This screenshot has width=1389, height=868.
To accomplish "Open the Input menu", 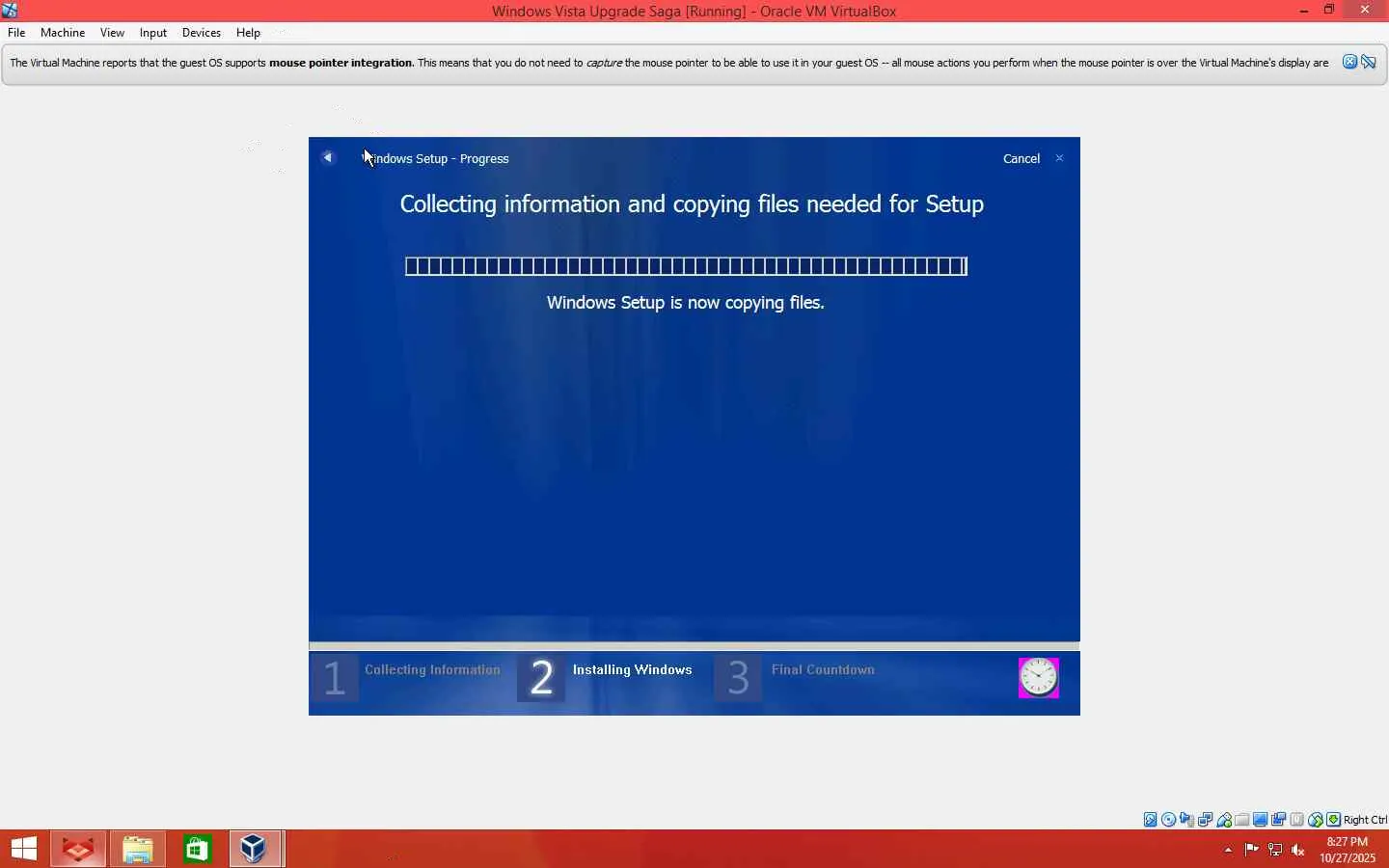I will [x=153, y=33].
